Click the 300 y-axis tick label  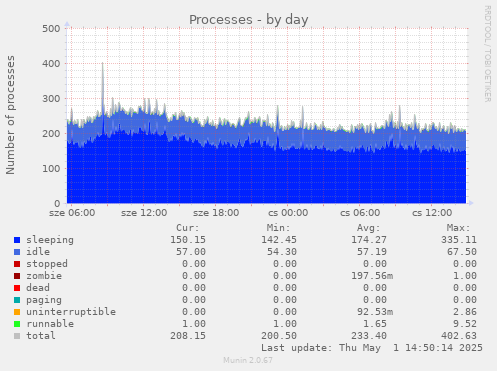tap(51, 99)
